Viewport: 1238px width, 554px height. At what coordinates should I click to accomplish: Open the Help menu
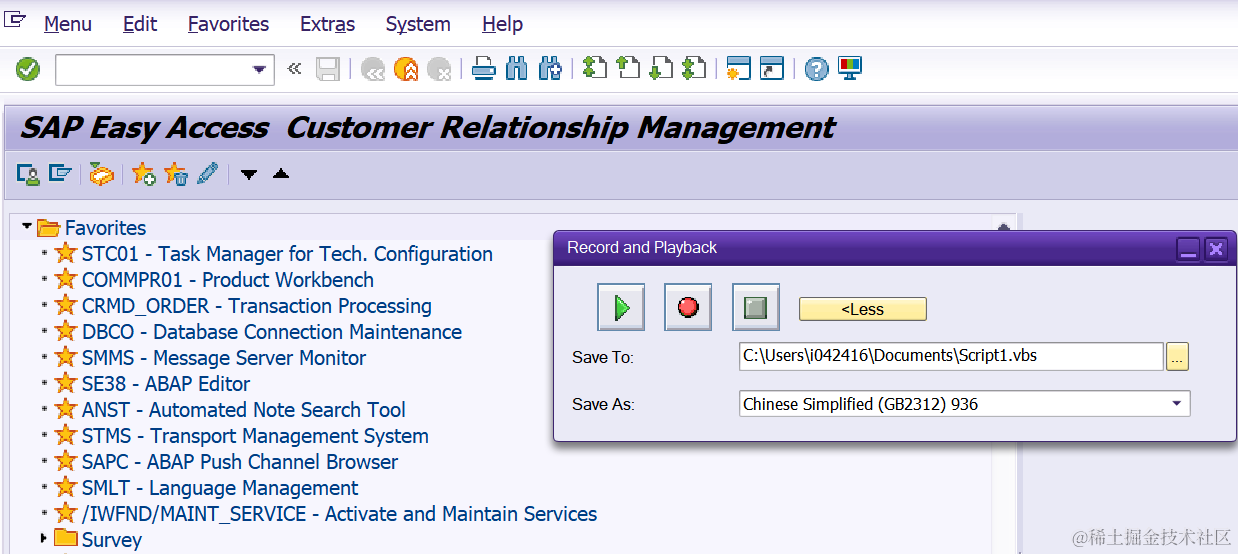[502, 24]
